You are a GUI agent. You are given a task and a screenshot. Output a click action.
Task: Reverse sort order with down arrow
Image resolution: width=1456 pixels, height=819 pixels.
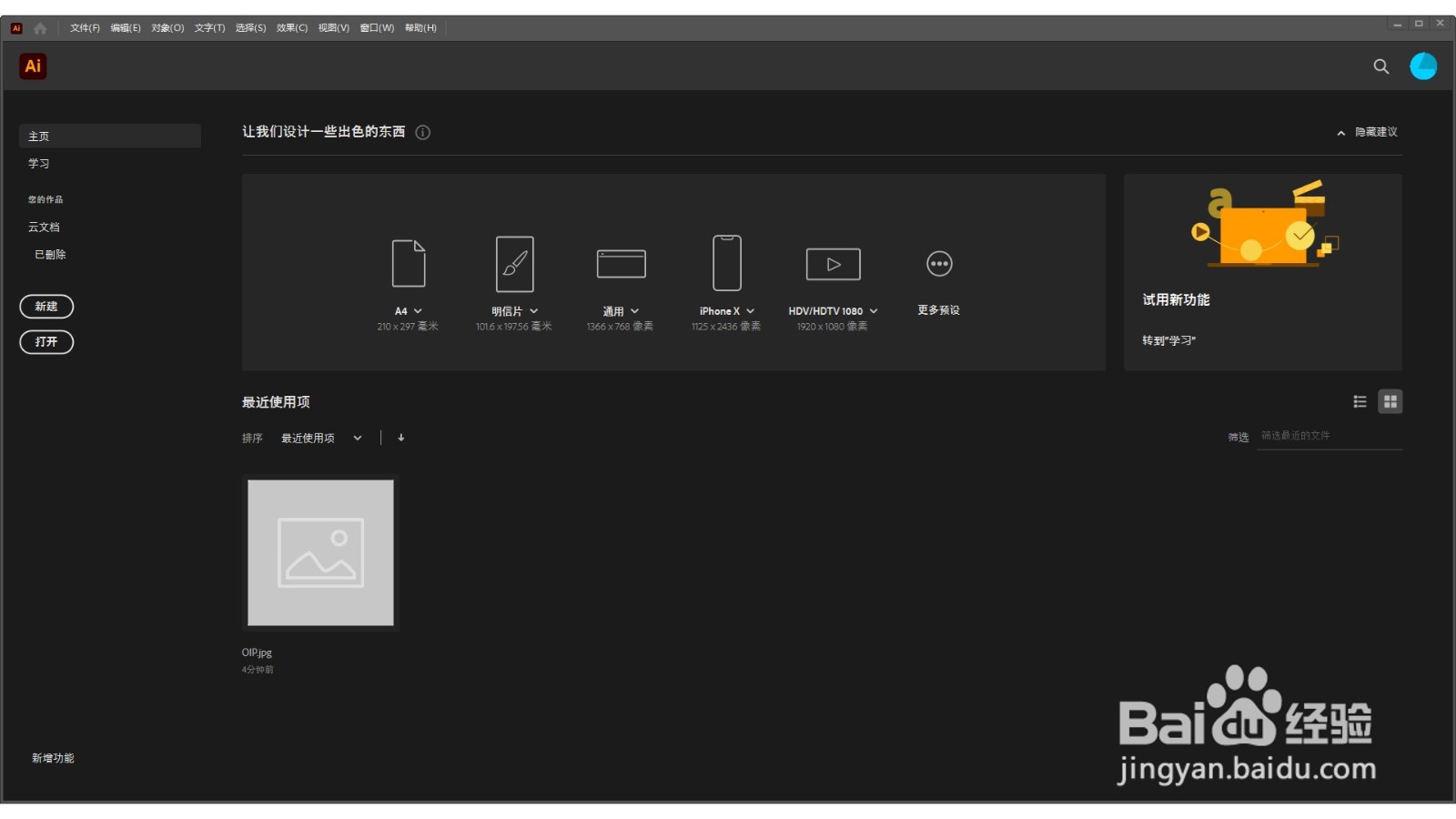(401, 438)
